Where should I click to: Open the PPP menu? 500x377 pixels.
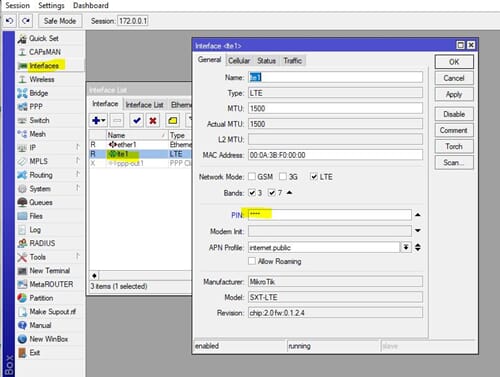click(36, 107)
